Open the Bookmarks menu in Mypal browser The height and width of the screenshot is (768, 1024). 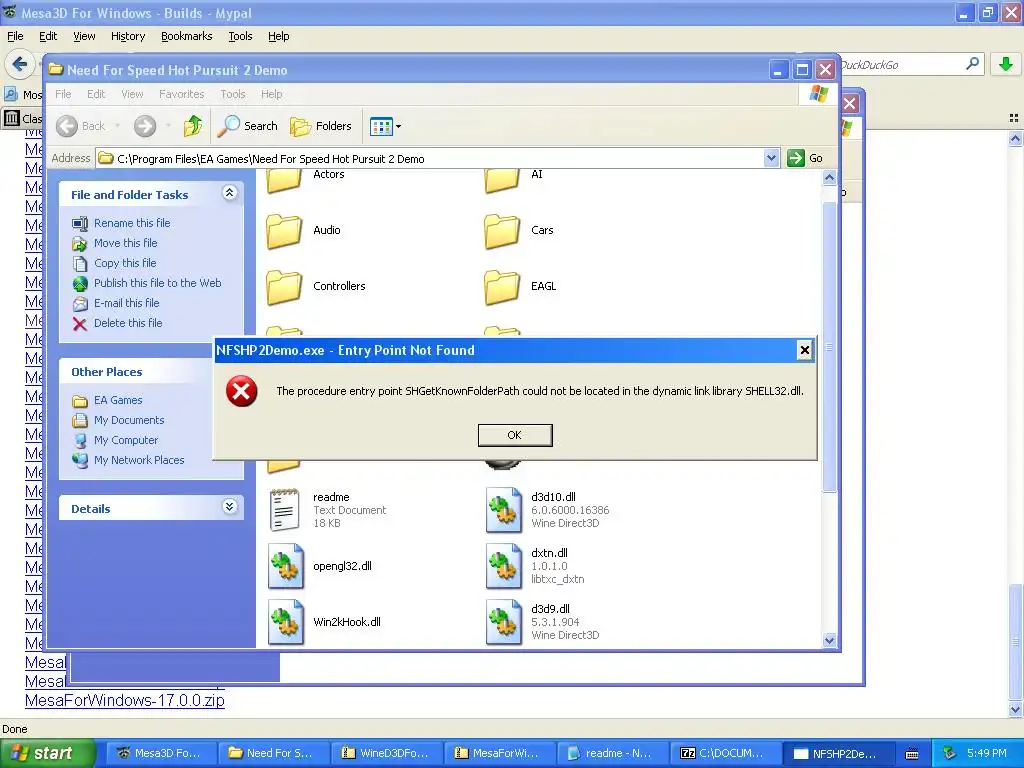coord(187,36)
